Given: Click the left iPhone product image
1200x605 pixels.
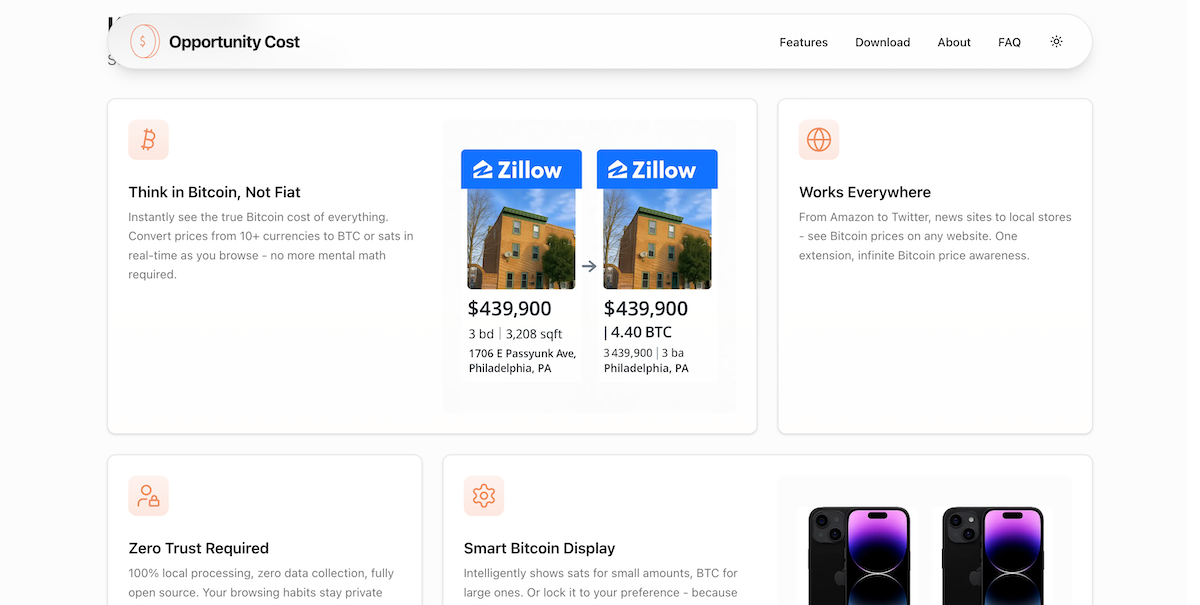Looking at the screenshot, I should click(x=859, y=555).
